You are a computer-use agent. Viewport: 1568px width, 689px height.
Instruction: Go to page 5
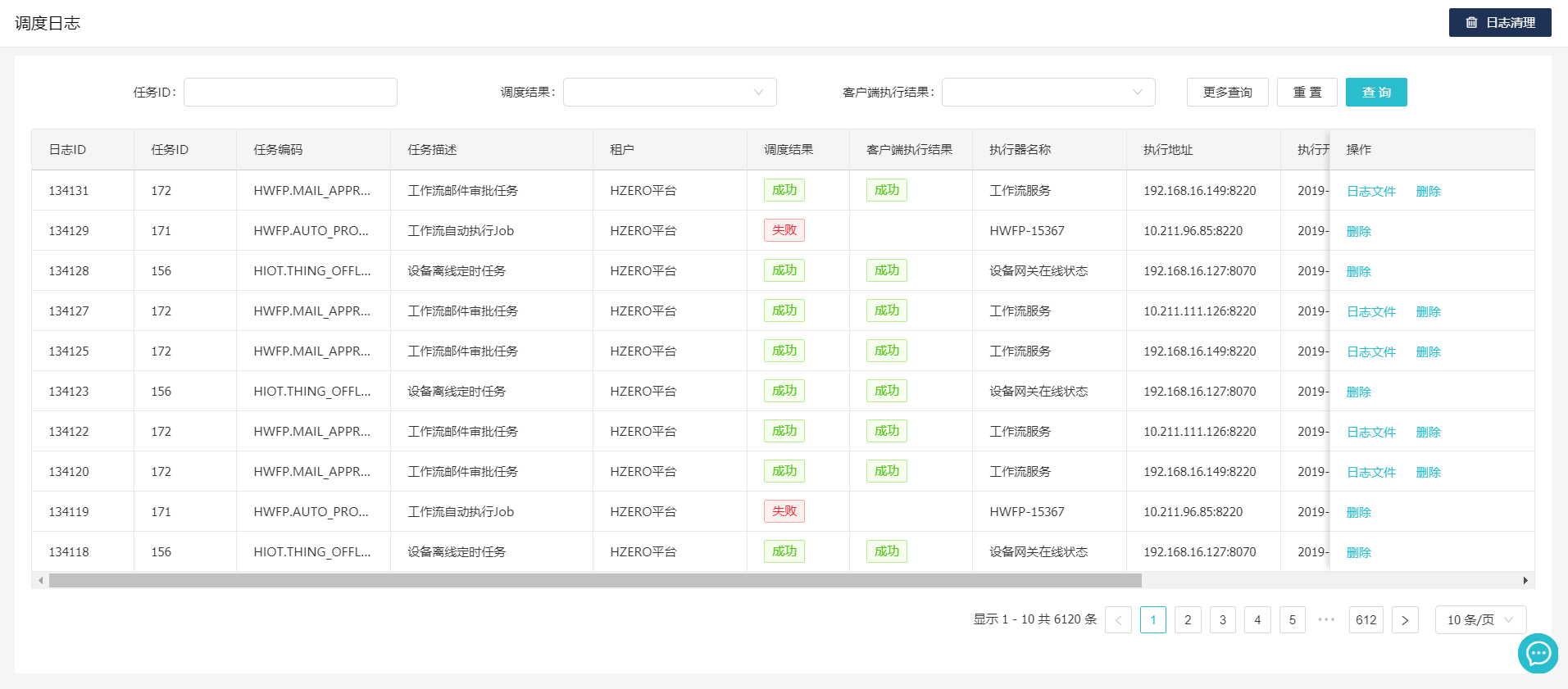1293,620
